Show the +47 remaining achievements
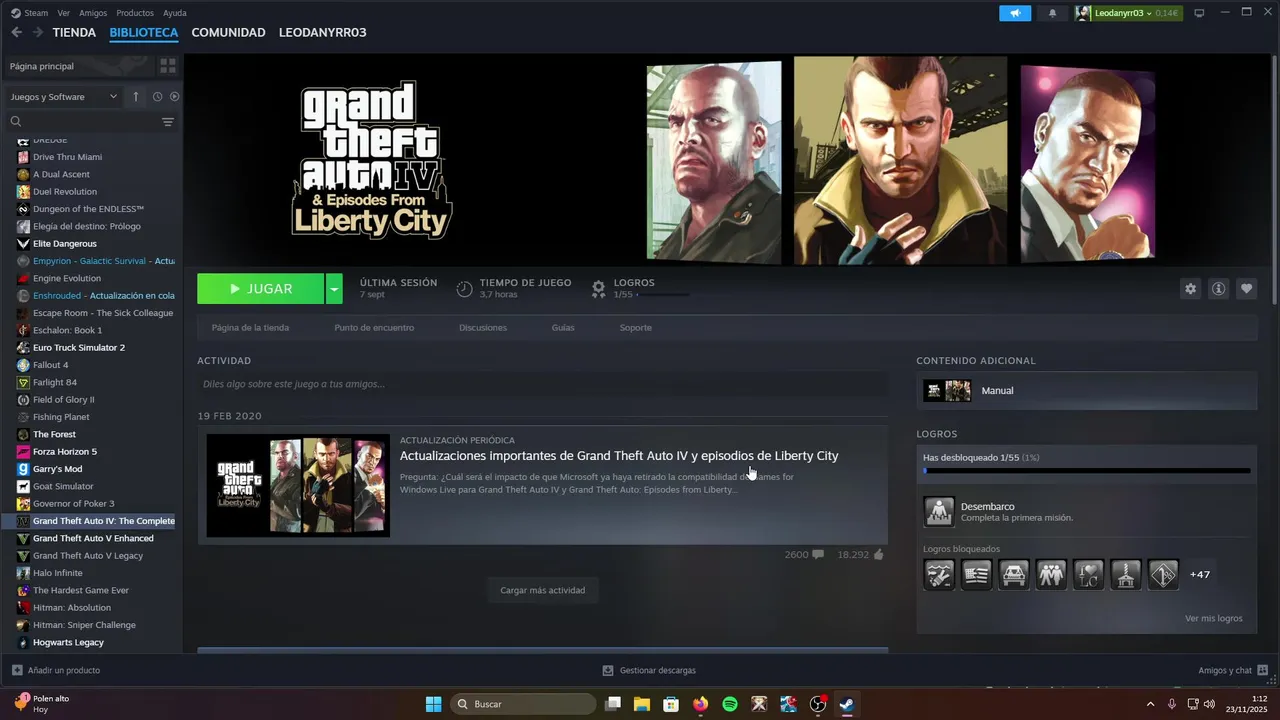 [x=1200, y=574]
